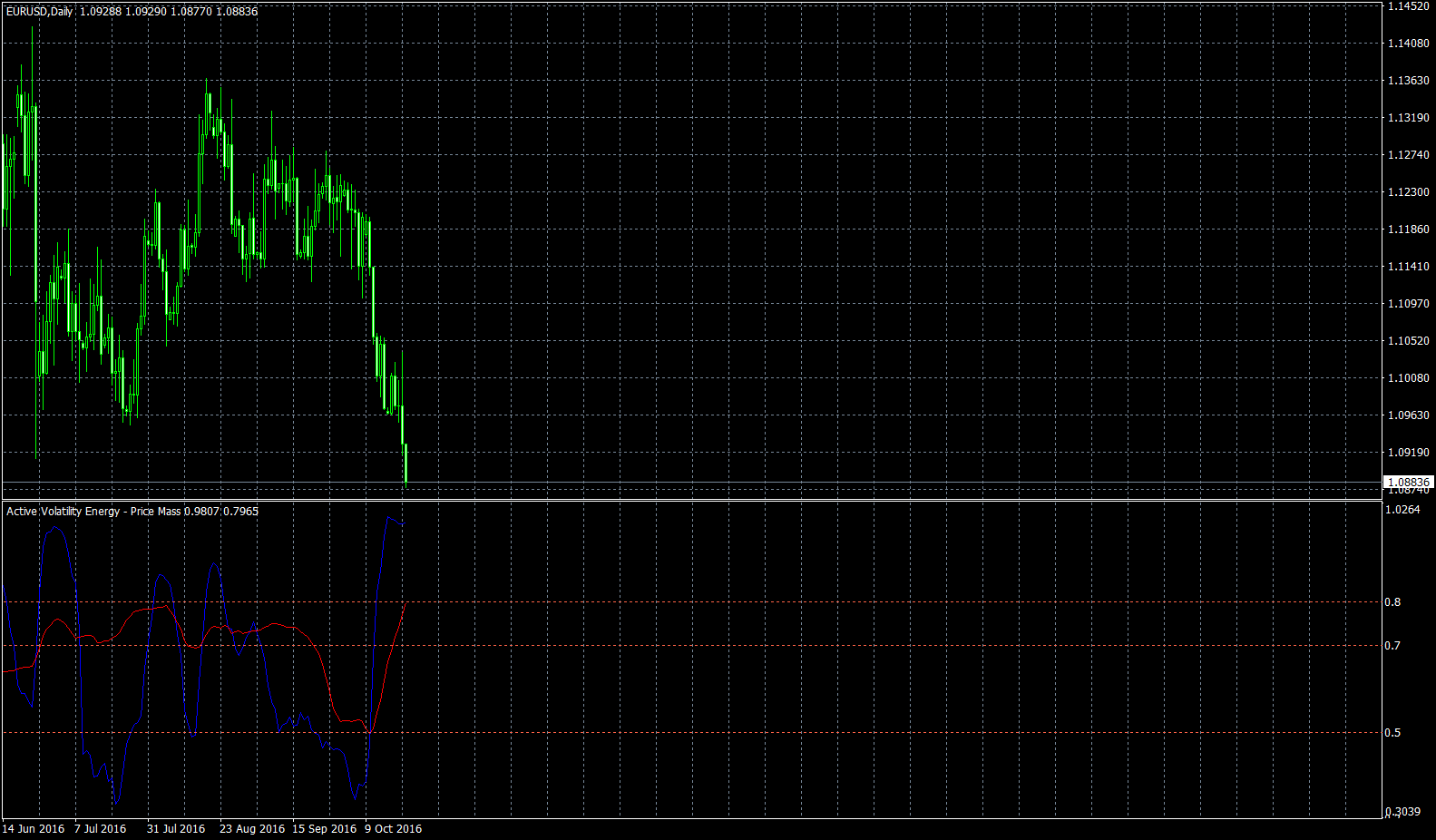
Task: Click indicator scale level 0.7
Action: pos(1392,646)
